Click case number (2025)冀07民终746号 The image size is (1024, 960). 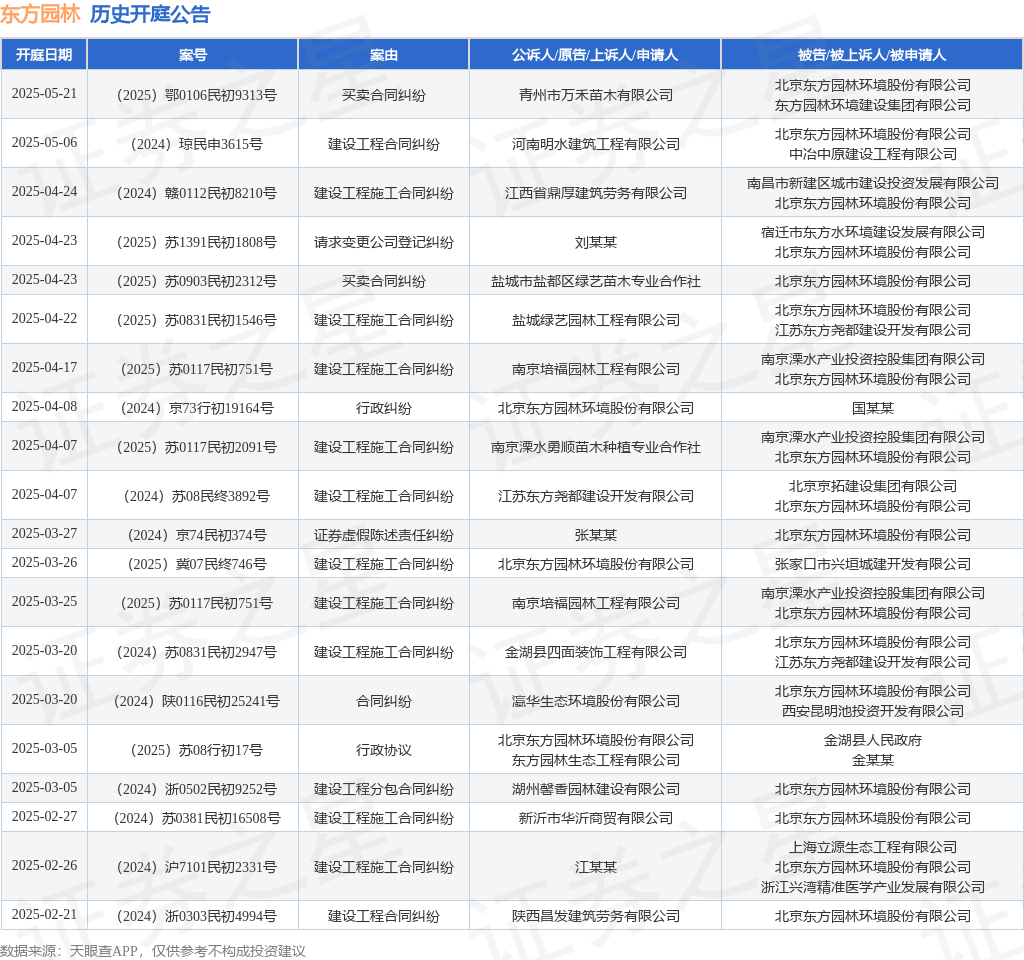point(197,564)
